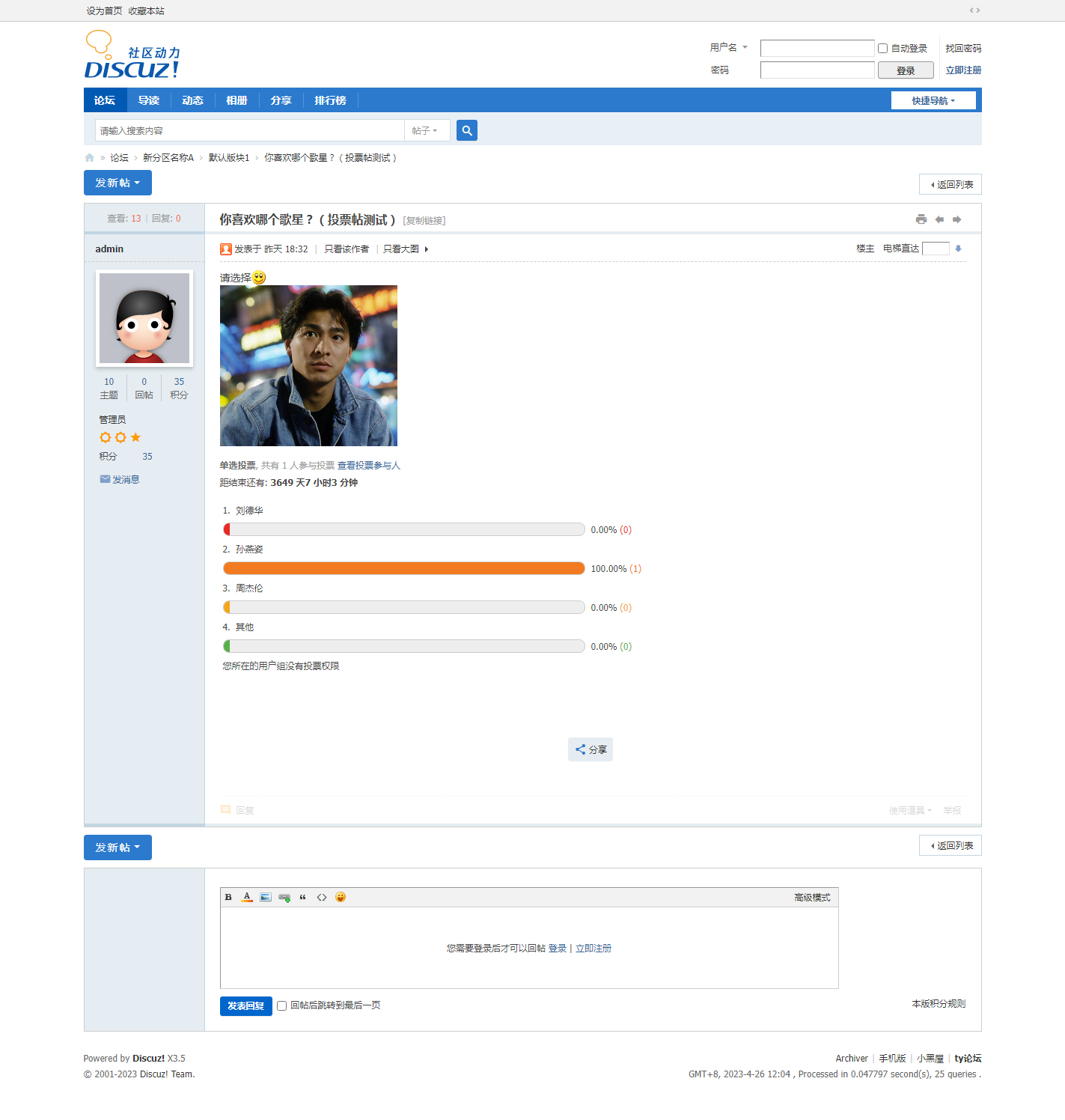Image resolution: width=1065 pixels, height=1120 pixels.
Task: Click the 举报 report link
Action: 952,810
